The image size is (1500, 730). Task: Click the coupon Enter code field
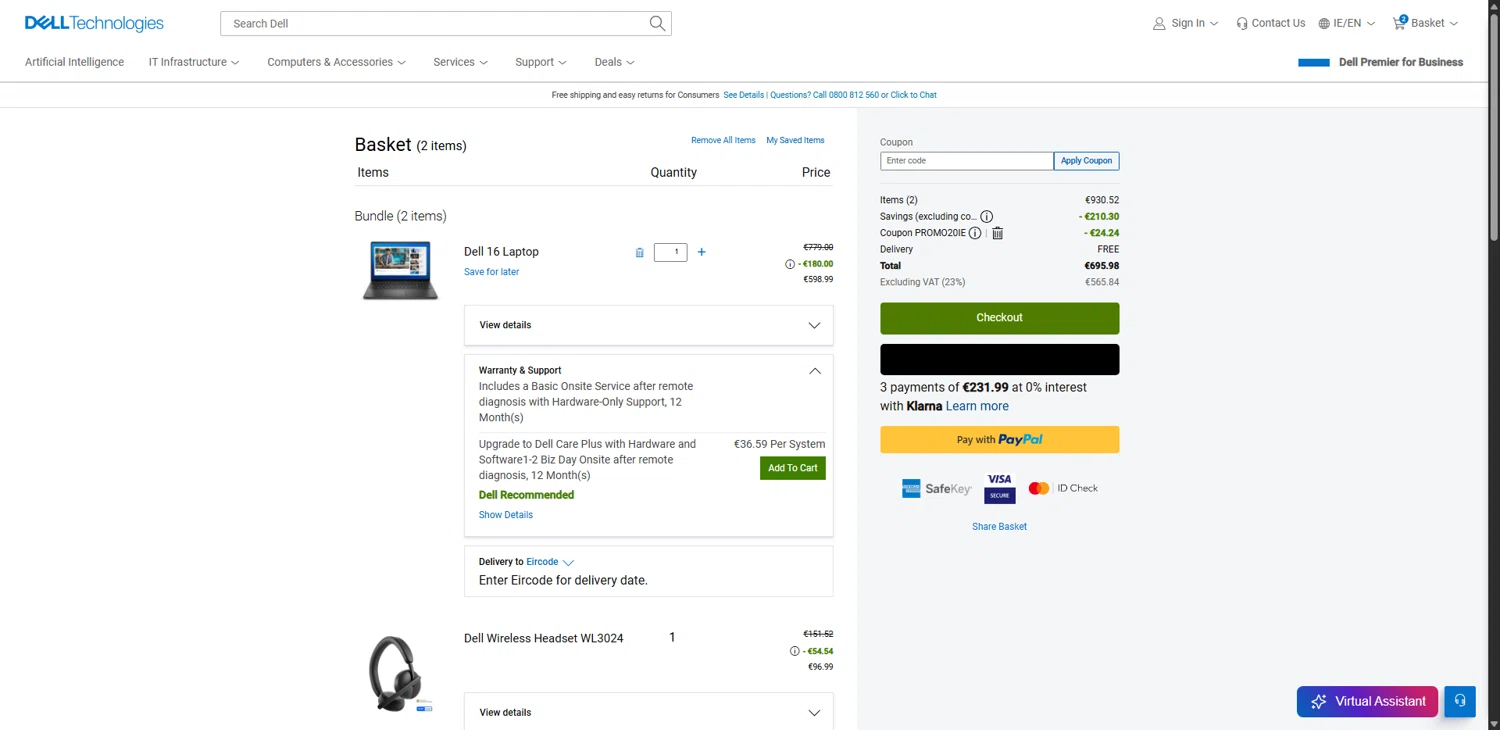(x=966, y=161)
